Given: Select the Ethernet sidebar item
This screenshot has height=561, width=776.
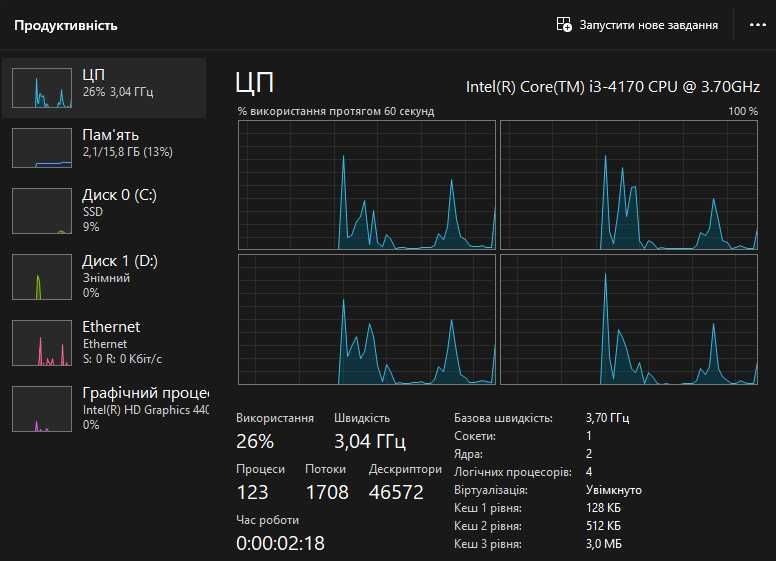Looking at the screenshot, I should pos(104,342).
